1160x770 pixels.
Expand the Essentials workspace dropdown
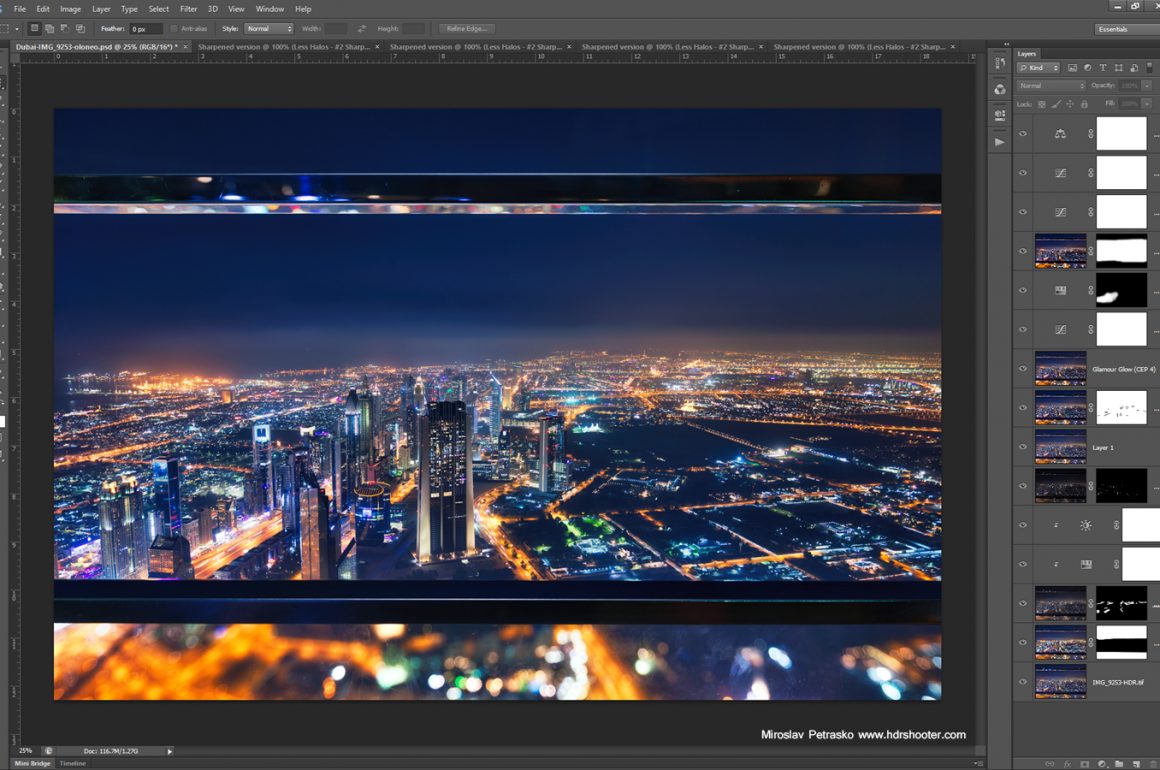click(1125, 29)
